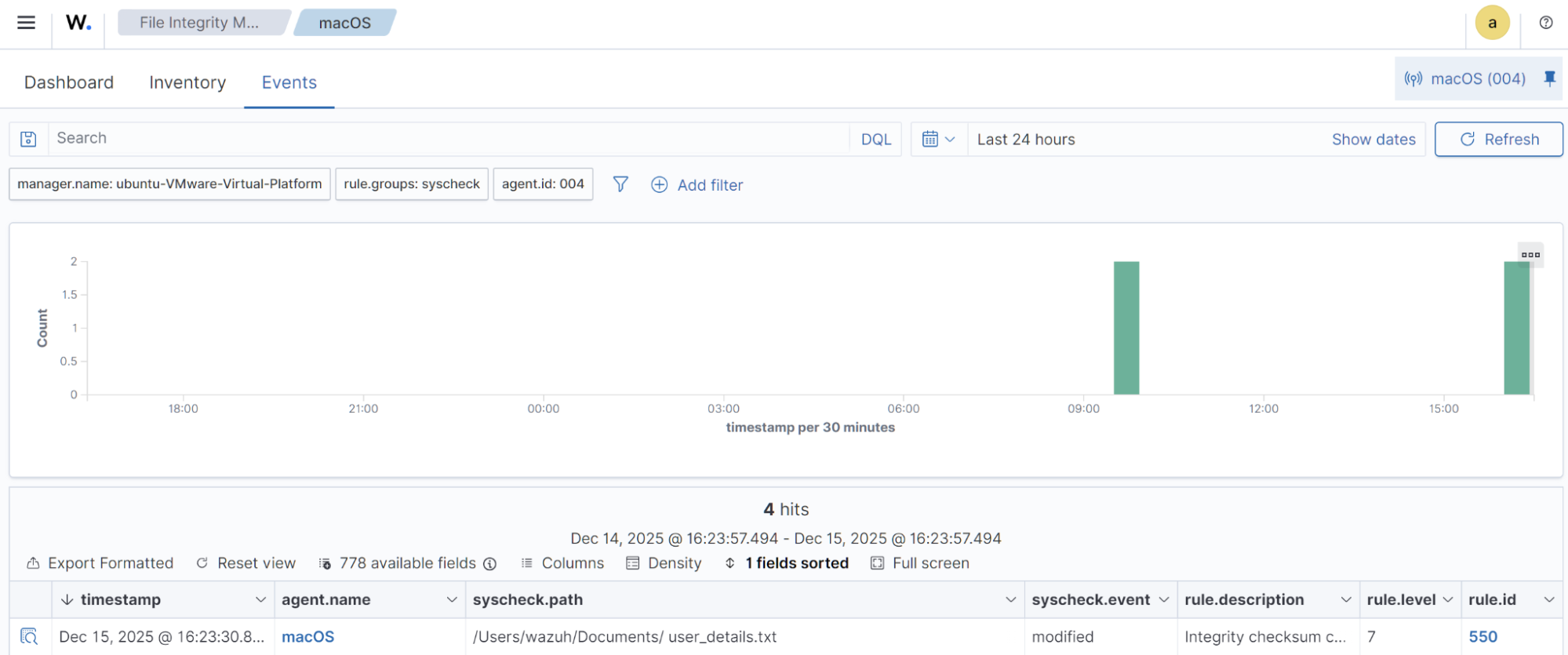
Task: Click the Wazuh W. logo
Action: click(78, 23)
